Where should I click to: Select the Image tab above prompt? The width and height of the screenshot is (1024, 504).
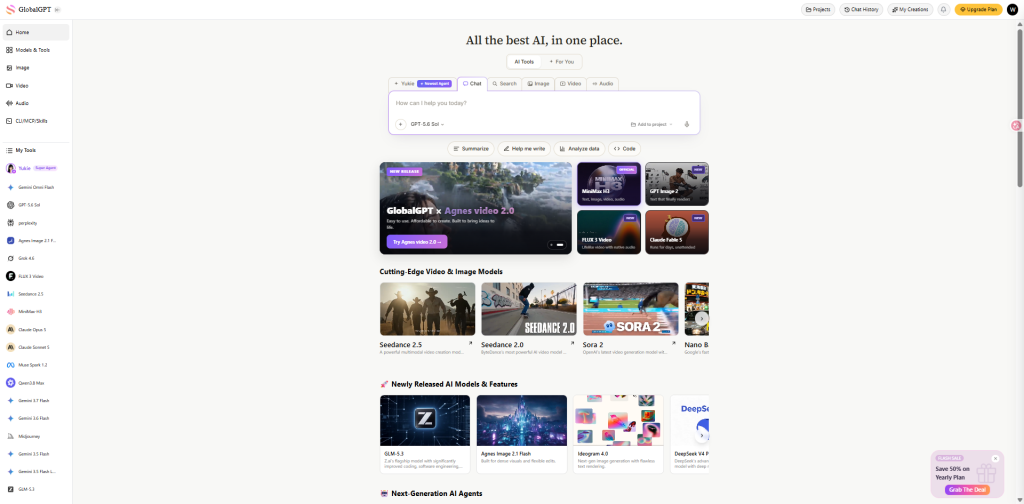click(x=538, y=84)
